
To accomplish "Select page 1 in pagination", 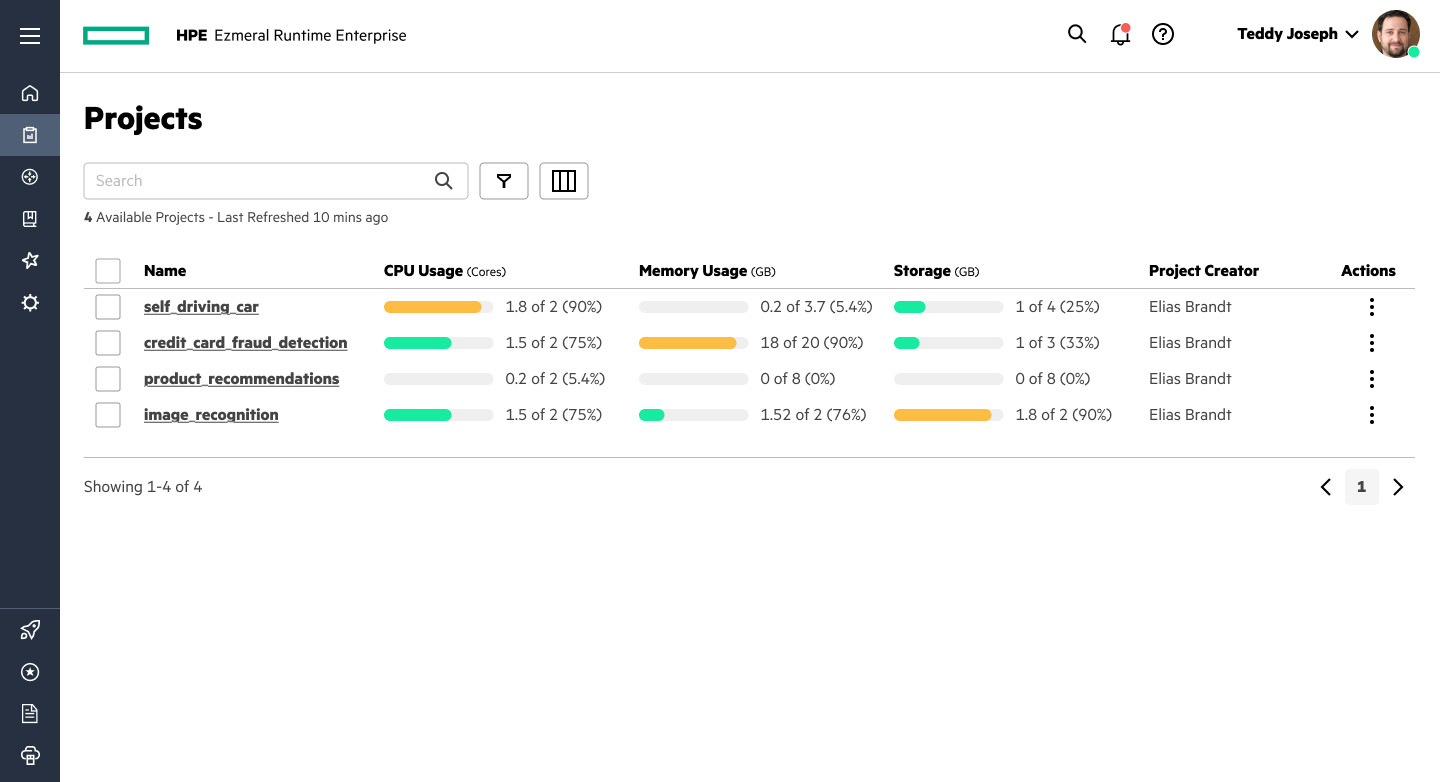I will click(1362, 487).
